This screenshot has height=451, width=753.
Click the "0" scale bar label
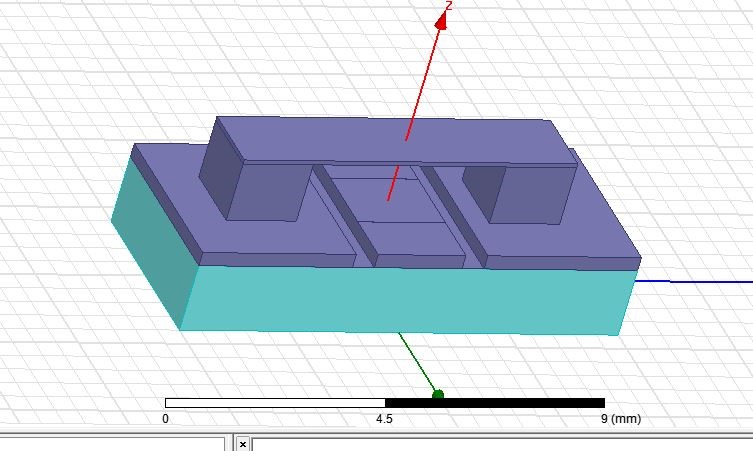[x=165, y=419]
